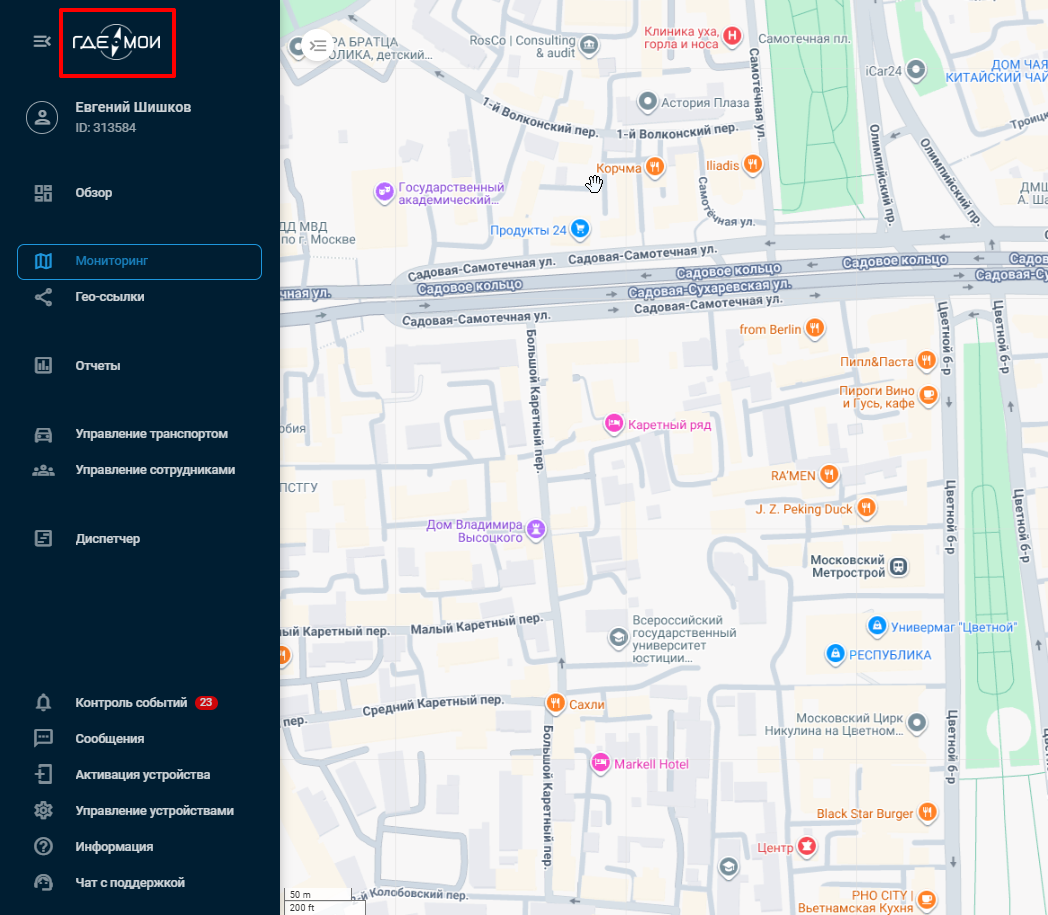Click the Гео-ссылки share icon
Screen dimensions: 1048x915
click(43, 297)
